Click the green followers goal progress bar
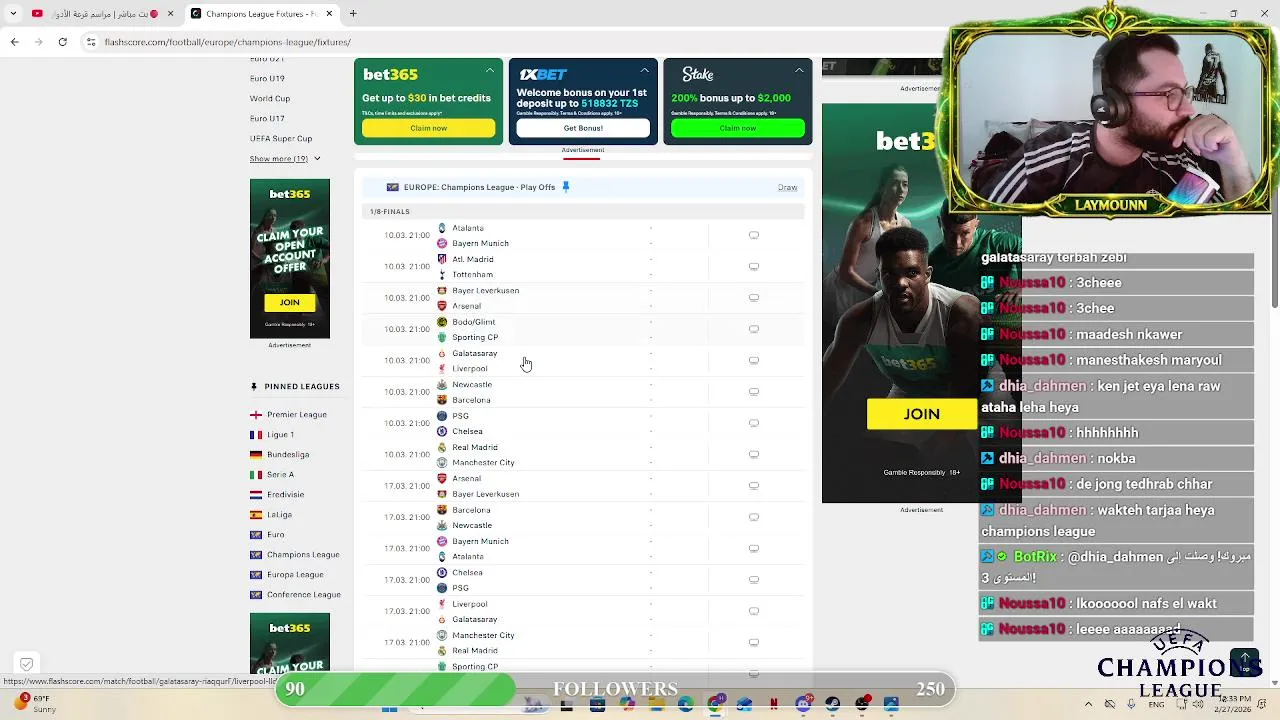Screen dimensions: 1280x720 [x=398, y=689]
